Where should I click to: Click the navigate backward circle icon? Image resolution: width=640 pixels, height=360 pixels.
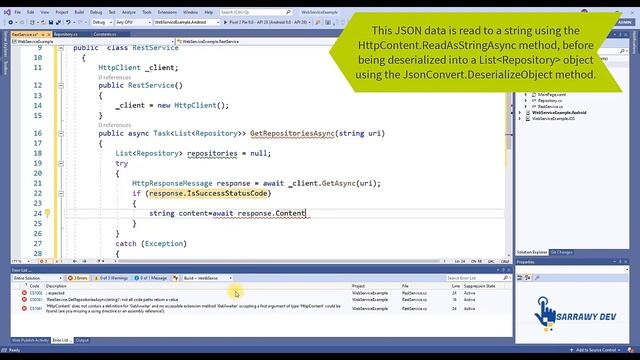pyautogui.click(x=11, y=22)
